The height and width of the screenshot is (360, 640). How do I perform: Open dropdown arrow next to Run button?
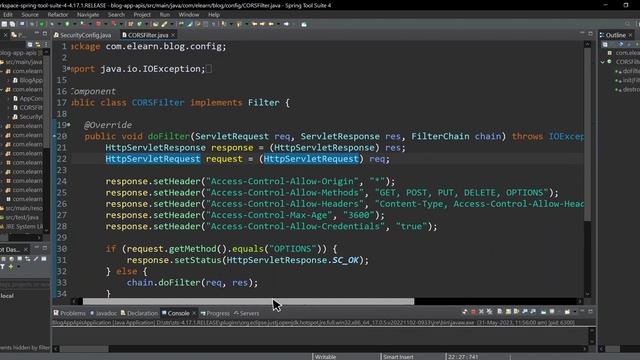click(x=75, y=24)
